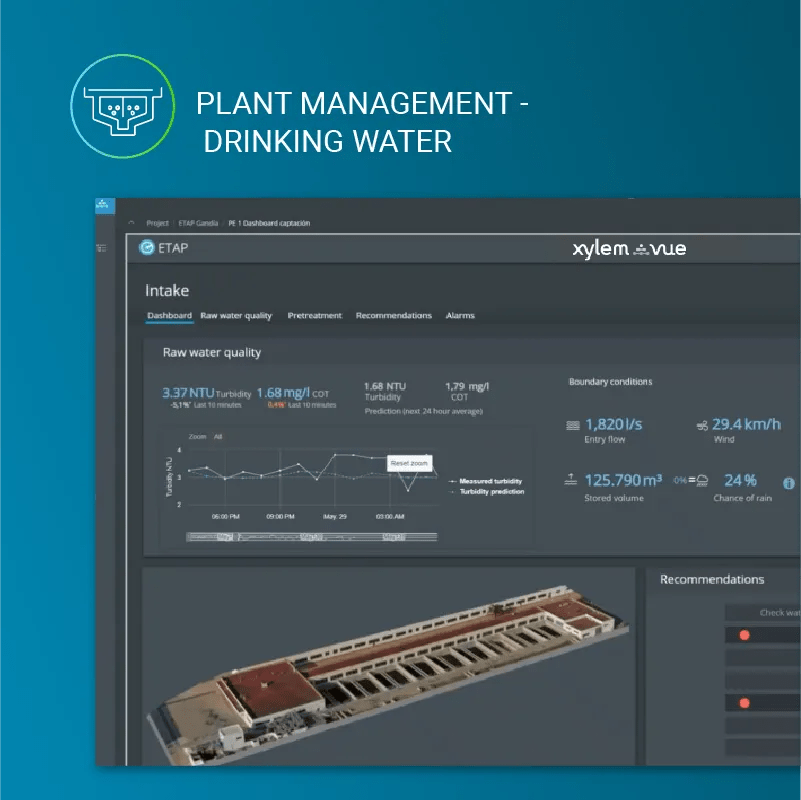Go to the Alarms tab

tap(460, 316)
